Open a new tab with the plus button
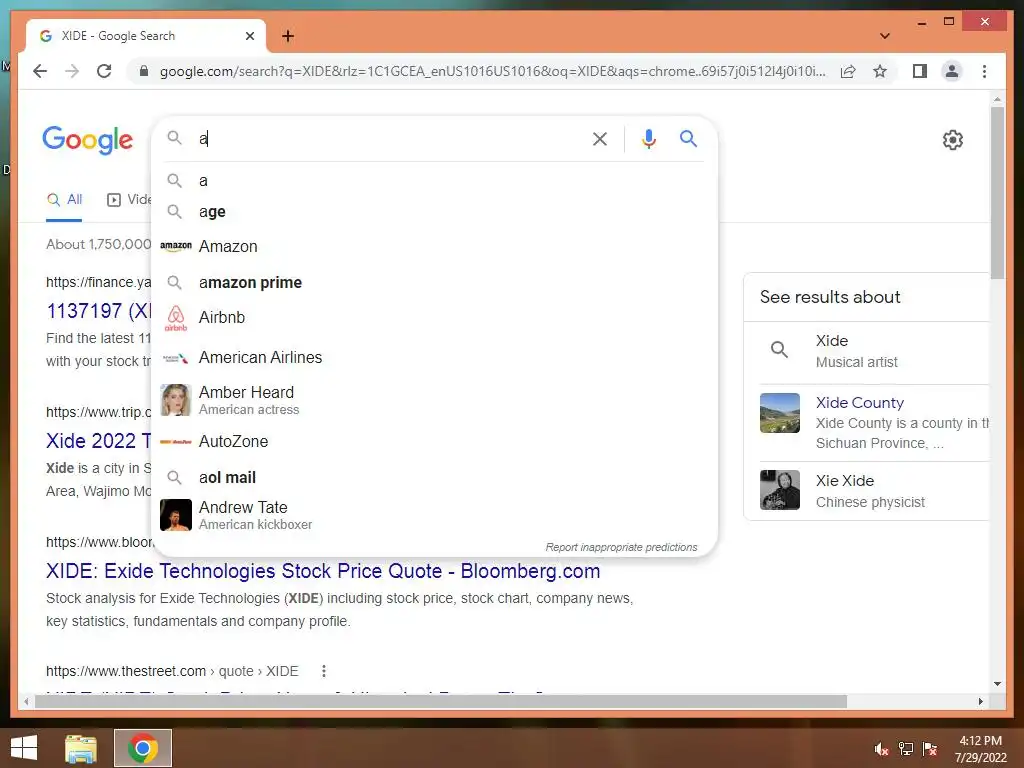Viewport: 1024px width, 768px height. (288, 36)
